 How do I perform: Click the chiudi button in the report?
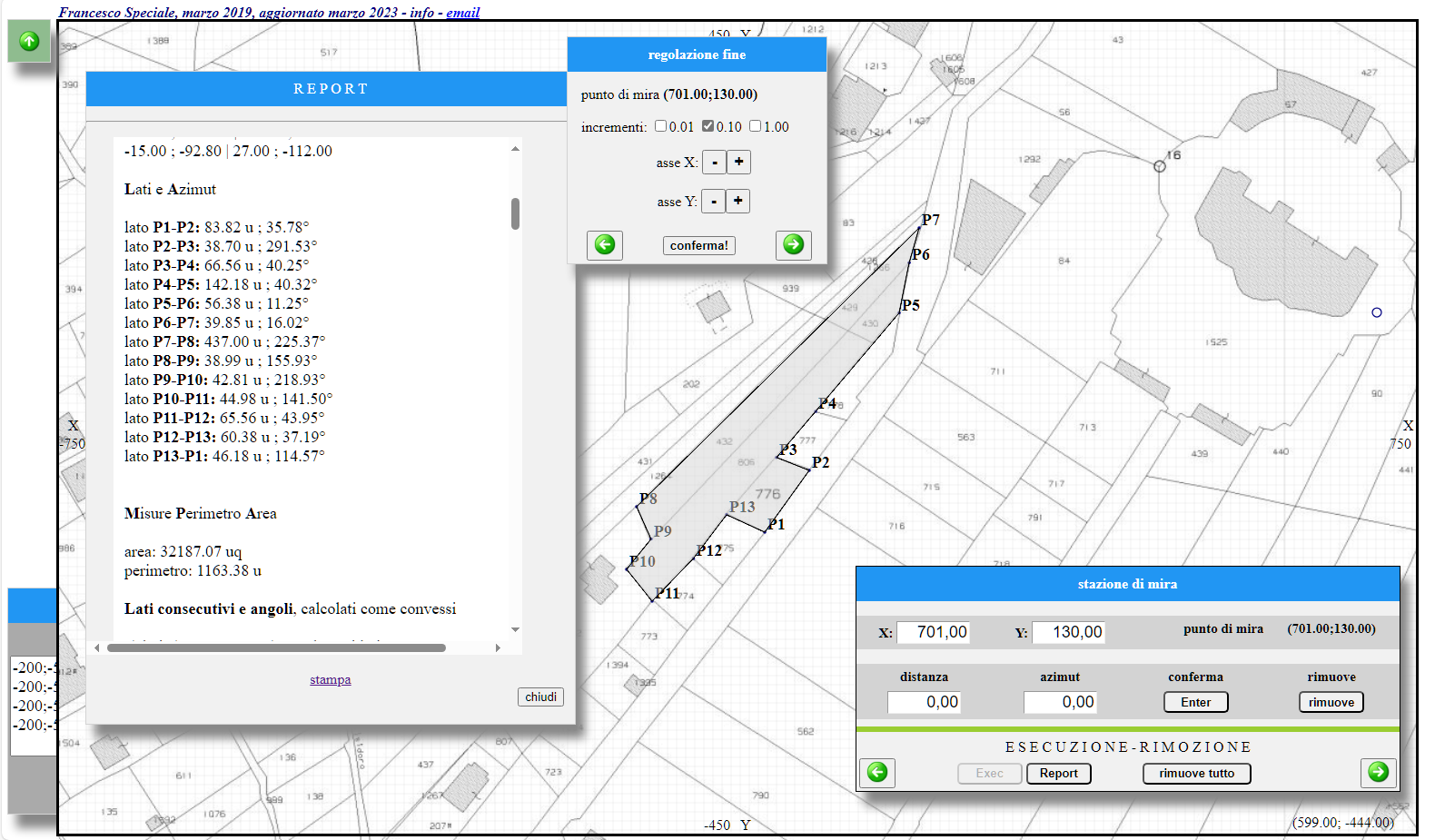[x=540, y=697]
